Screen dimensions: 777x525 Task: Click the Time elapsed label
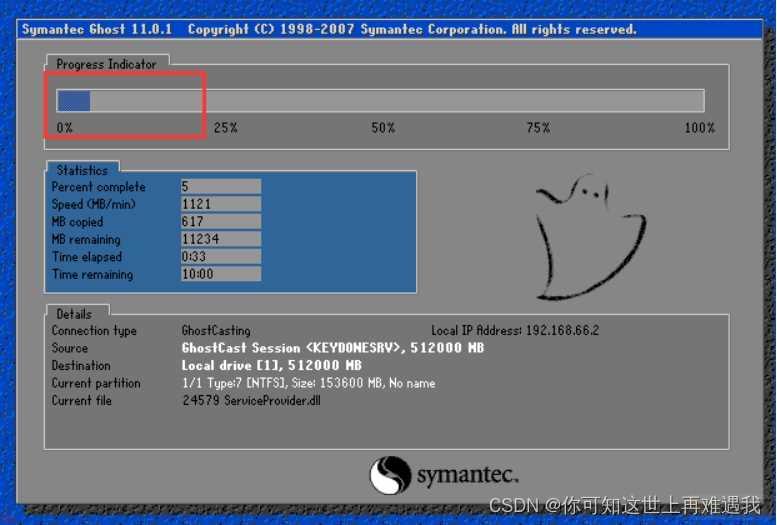tap(87, 257)
